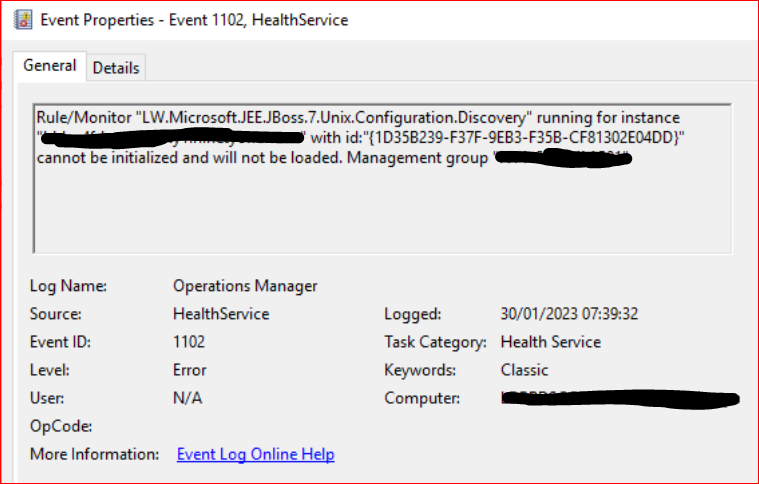Switch to the General tab

pyautogui.click(x=50, y=66)
